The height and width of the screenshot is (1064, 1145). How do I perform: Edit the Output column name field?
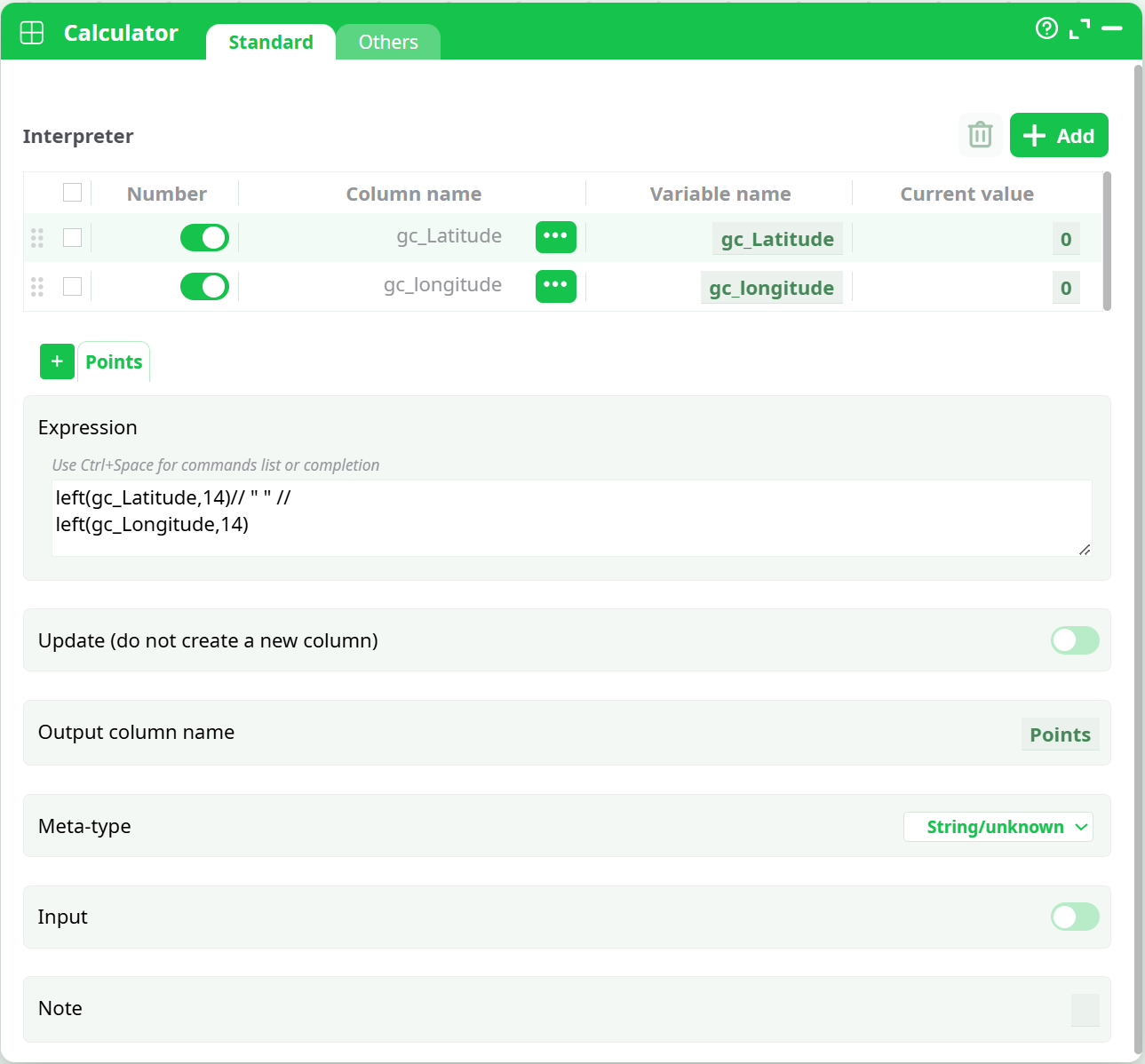(x=1059, y=734)
